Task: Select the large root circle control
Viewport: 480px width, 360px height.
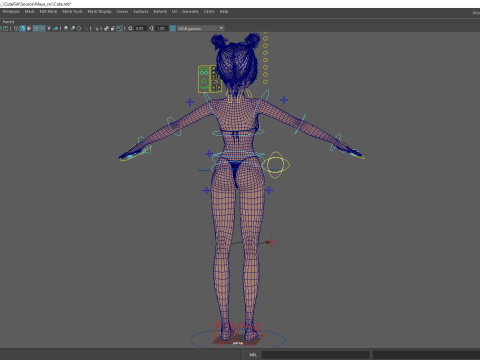Action: click(238, 339)
